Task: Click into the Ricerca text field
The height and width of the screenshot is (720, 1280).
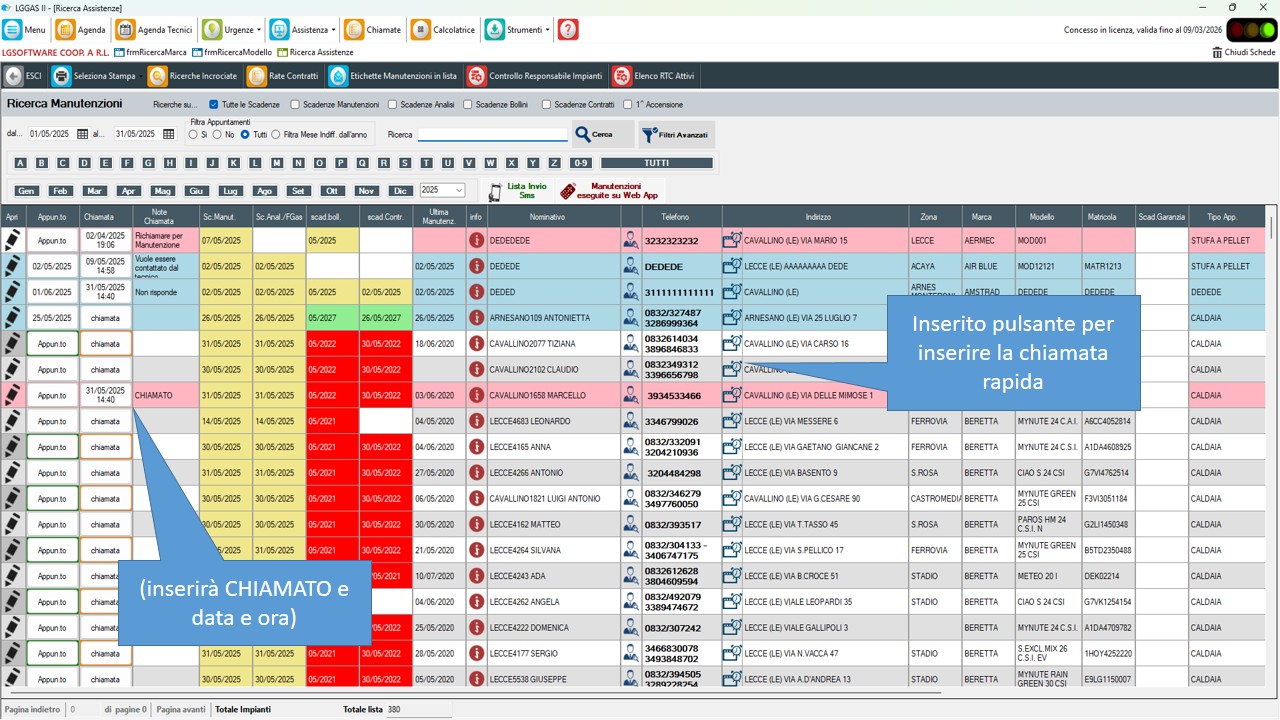Action: click(492, 134)
